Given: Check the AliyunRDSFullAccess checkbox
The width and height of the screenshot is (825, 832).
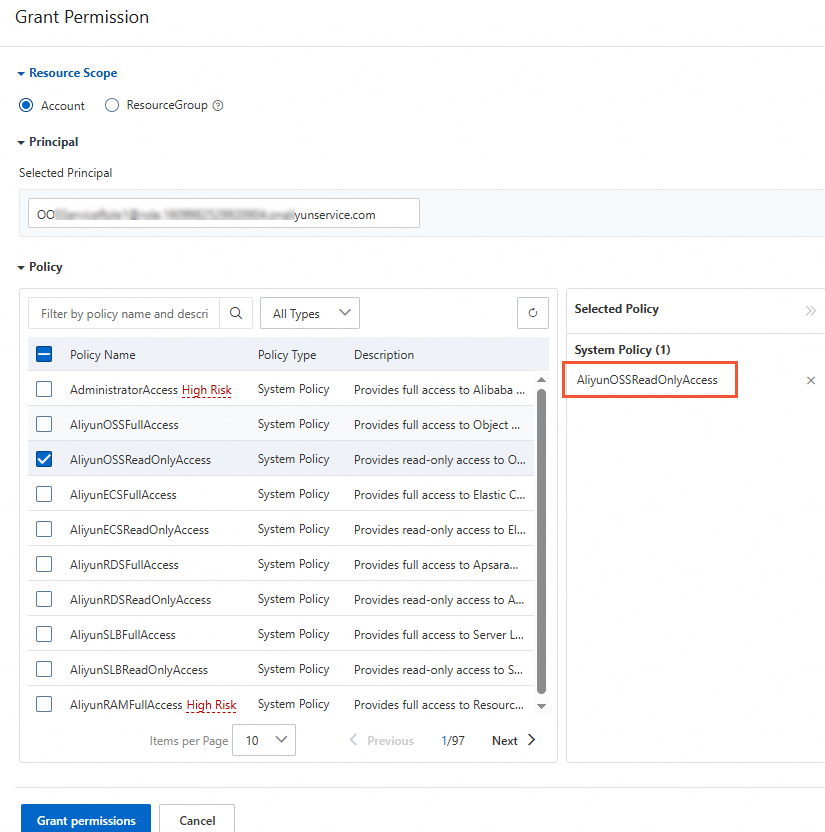Looking at the screenshot, I should coord(44,564).
